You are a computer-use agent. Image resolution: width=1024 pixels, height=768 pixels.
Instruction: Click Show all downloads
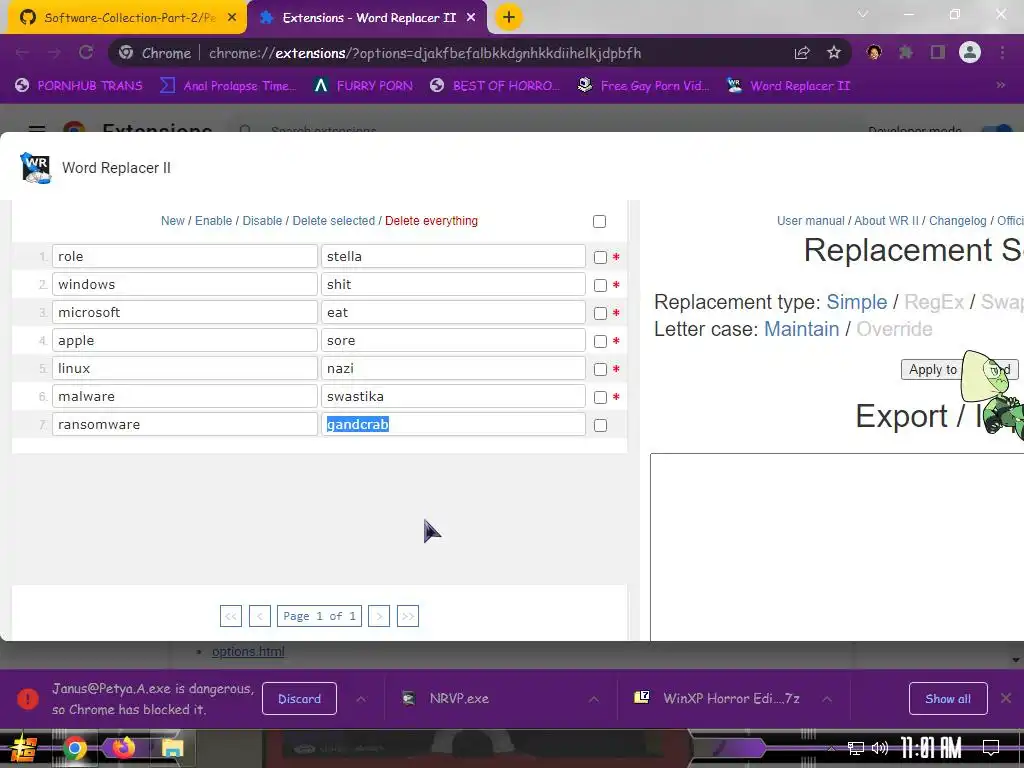click(948, 699)
